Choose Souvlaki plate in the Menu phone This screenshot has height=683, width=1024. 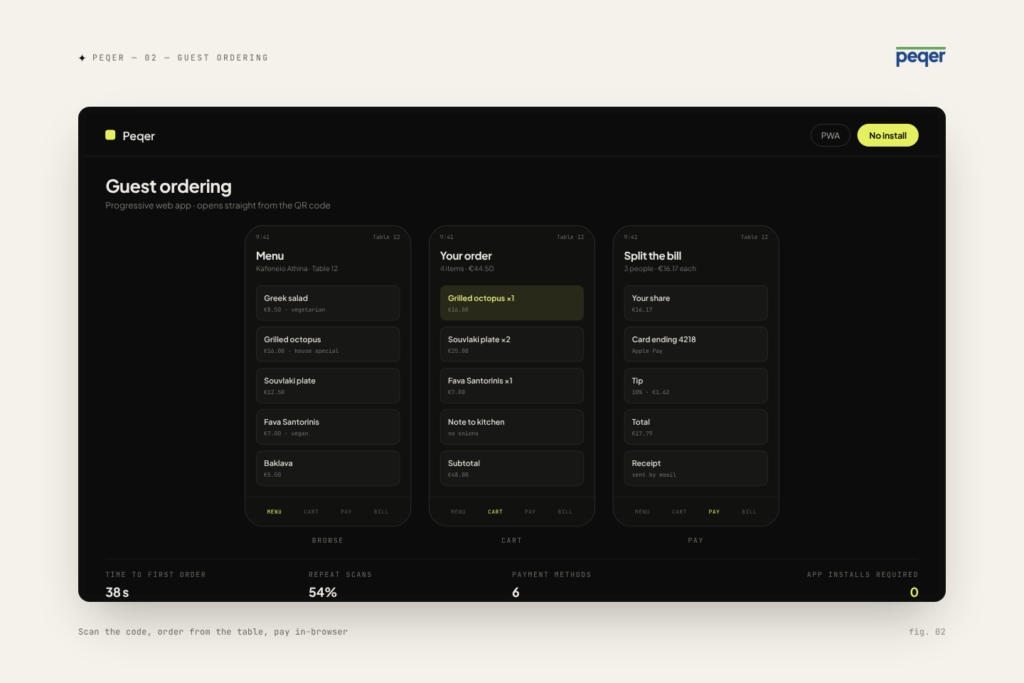click(328, 385)
